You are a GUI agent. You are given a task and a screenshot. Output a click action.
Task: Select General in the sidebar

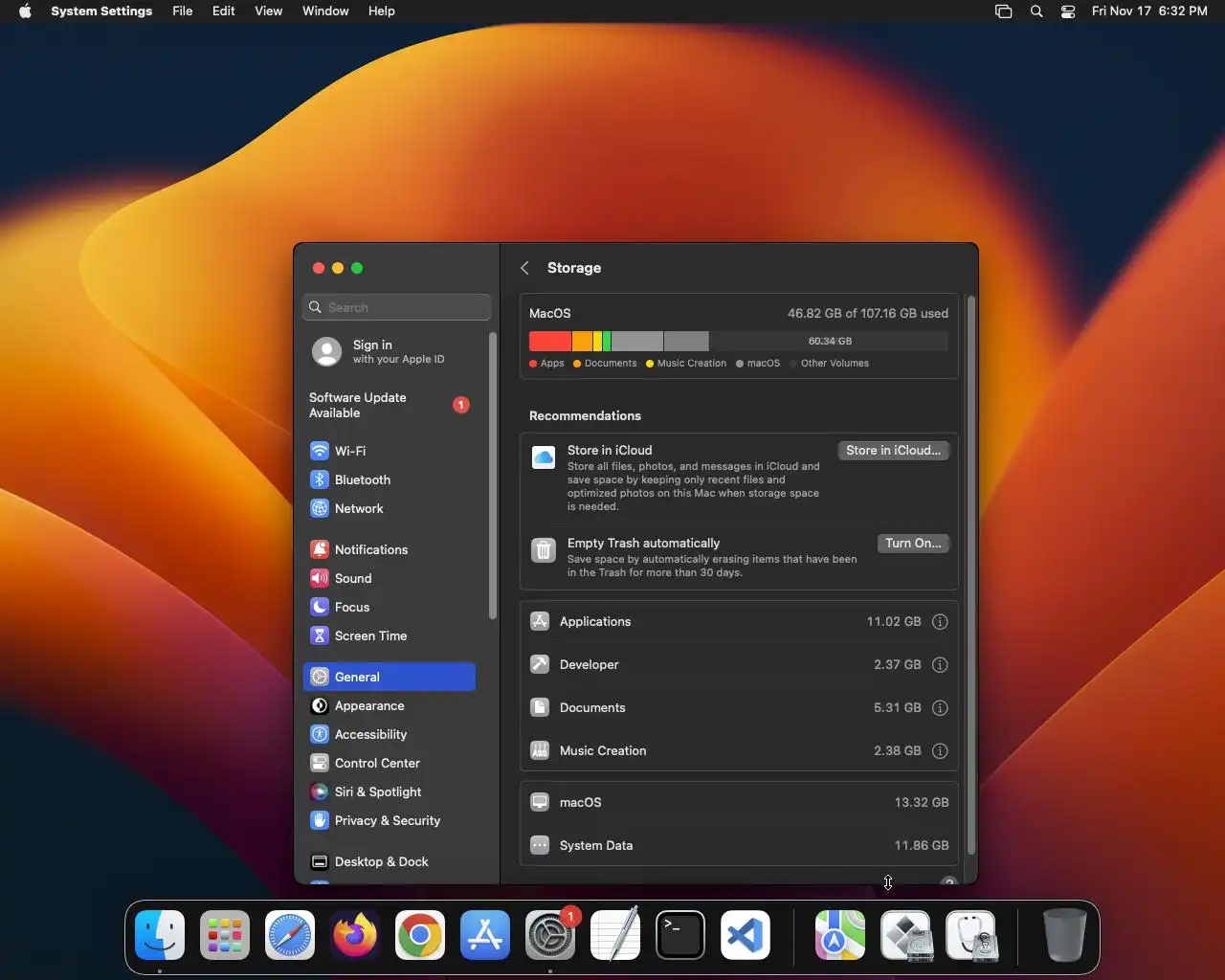coord(390,677)
